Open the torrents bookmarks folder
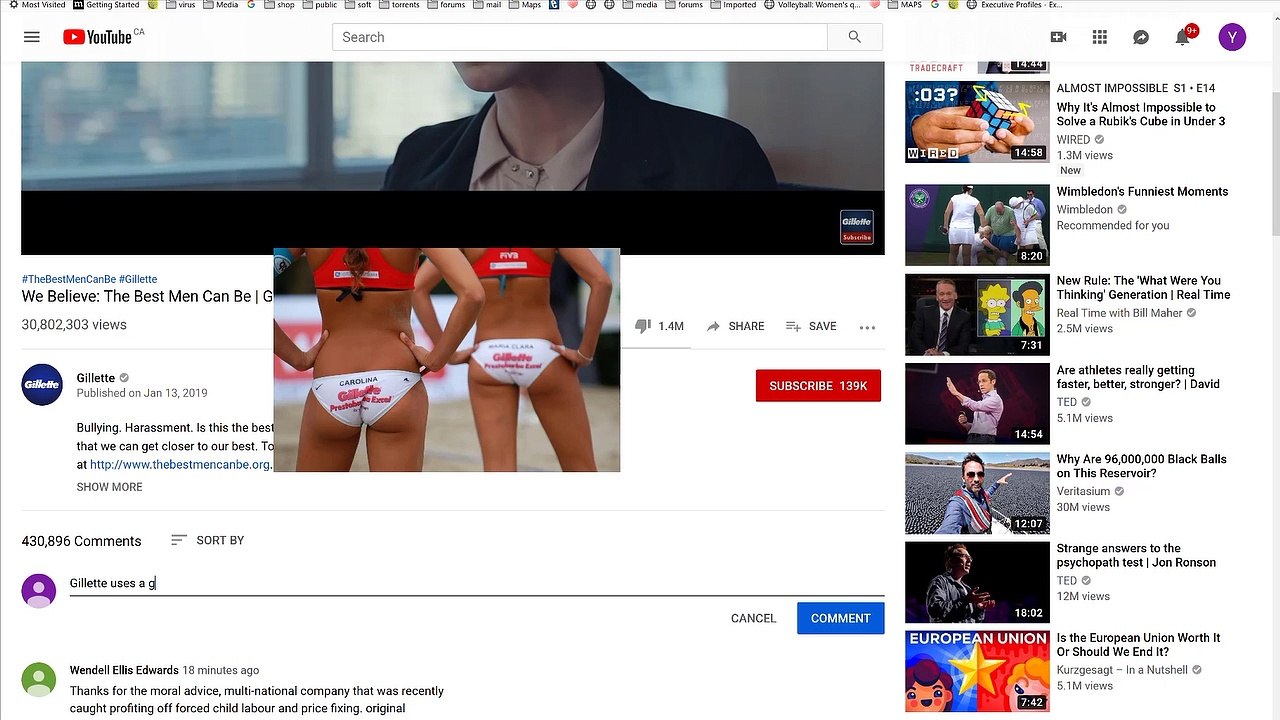Image resolution: width=1280 pixels, height=720 pixels. (x=398, y=5)
